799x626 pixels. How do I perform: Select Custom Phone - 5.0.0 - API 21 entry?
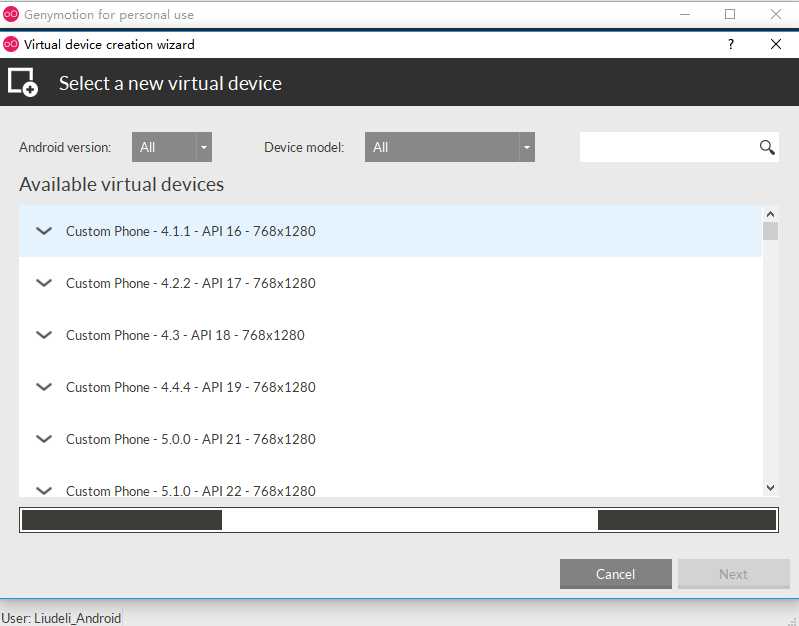pyautogui.click(x=390, y=439)
